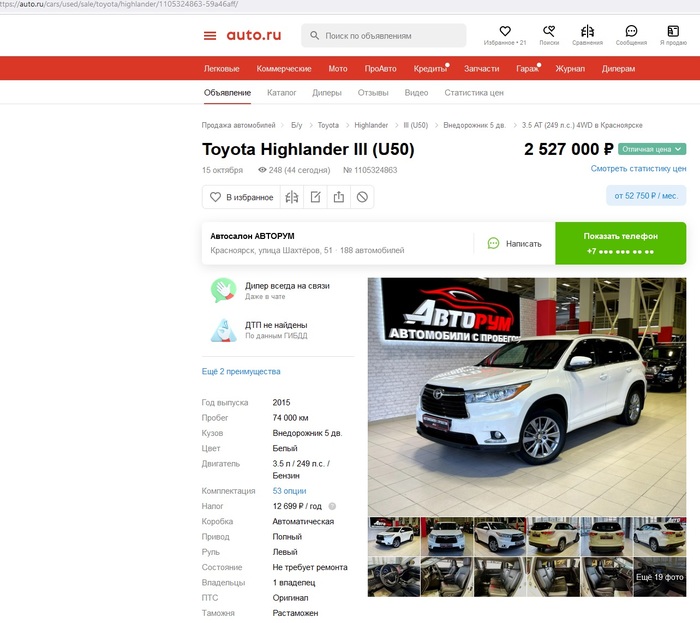
Task: Click 3.5 AT (249 л.с.) 4WD breadcrumb
Action: (x=582, y=125)
